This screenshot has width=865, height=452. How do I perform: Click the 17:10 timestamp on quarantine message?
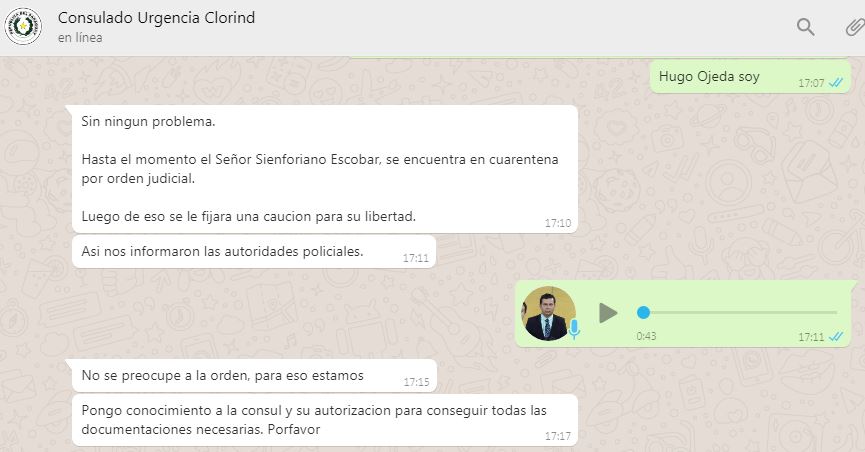point(558,223)
